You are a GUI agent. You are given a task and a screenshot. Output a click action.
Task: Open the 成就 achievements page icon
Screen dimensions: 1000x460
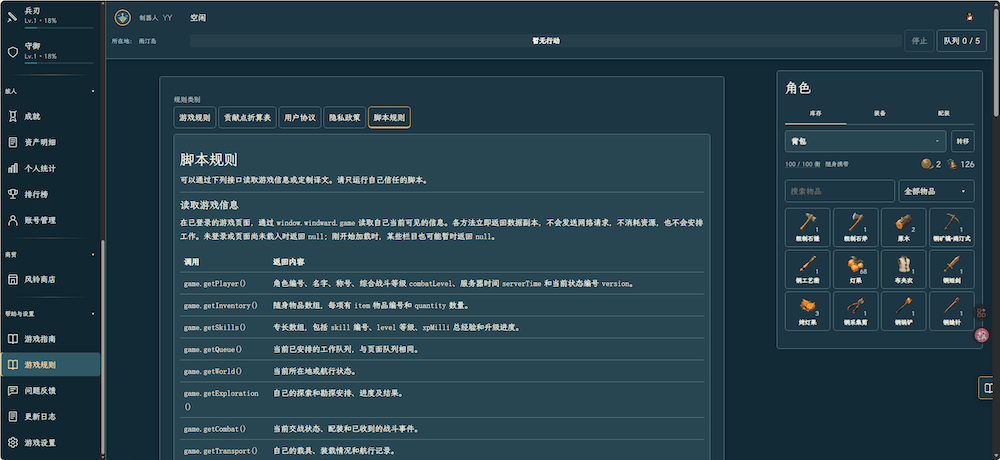pos(12,117)
